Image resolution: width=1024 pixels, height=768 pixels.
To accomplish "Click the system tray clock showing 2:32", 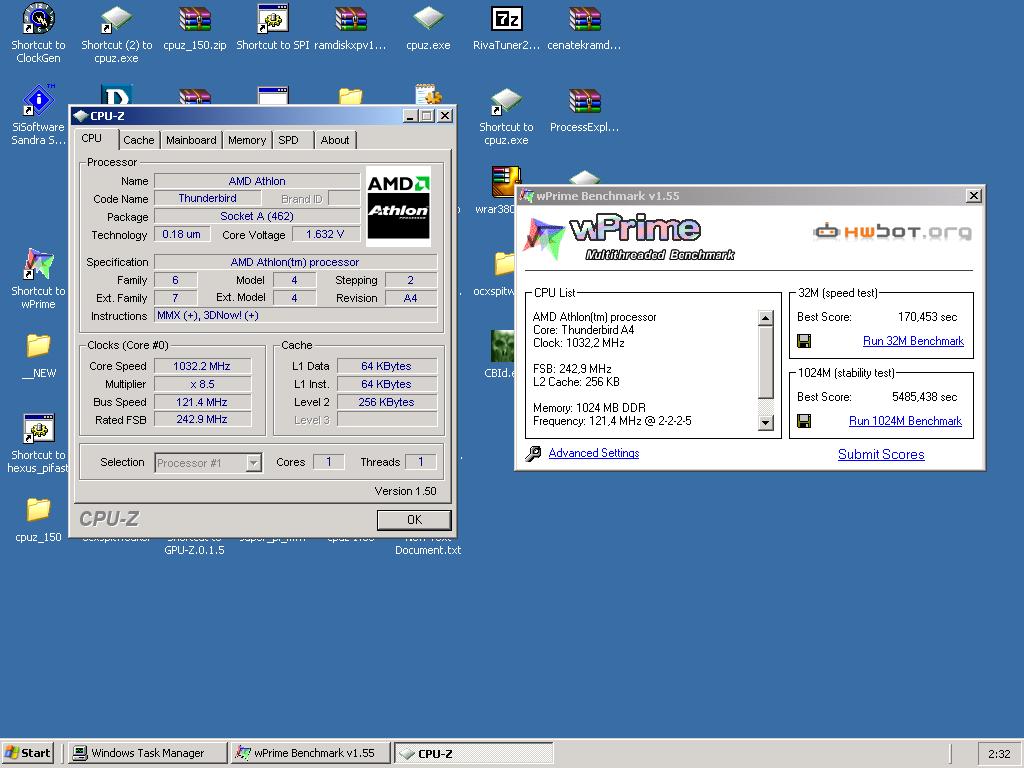I will 999,754.
